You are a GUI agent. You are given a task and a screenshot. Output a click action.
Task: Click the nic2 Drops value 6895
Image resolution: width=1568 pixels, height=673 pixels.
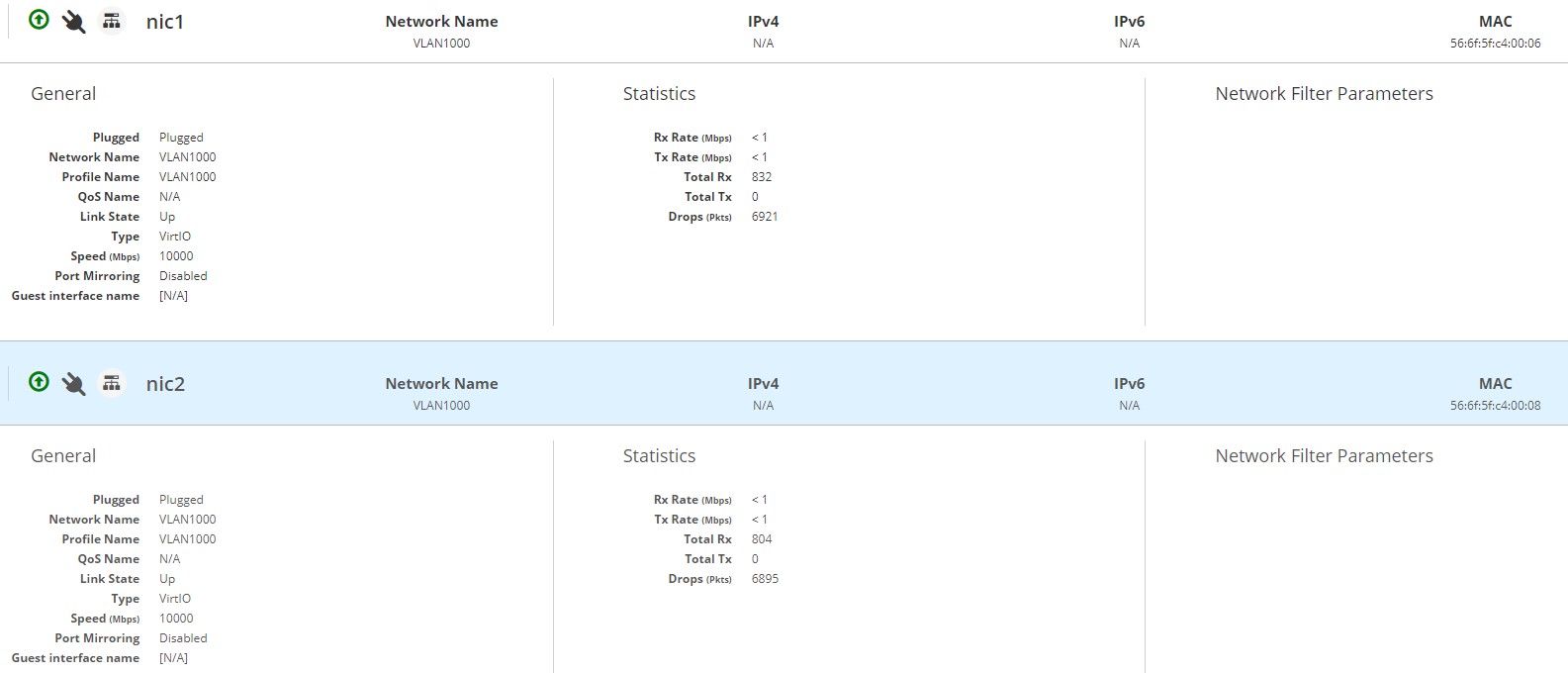click(765, 579)
